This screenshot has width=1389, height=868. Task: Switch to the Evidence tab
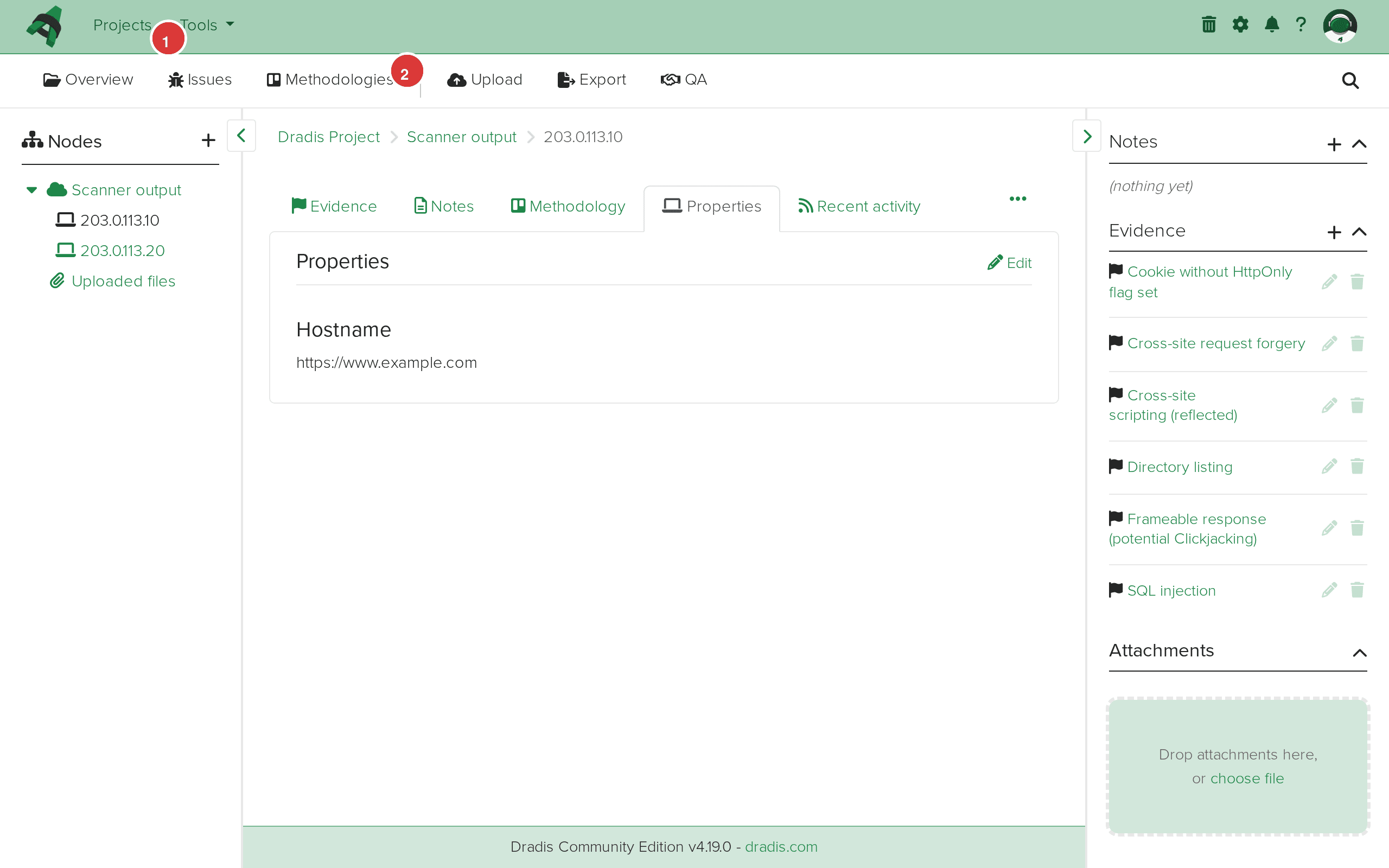coord(334,206)
